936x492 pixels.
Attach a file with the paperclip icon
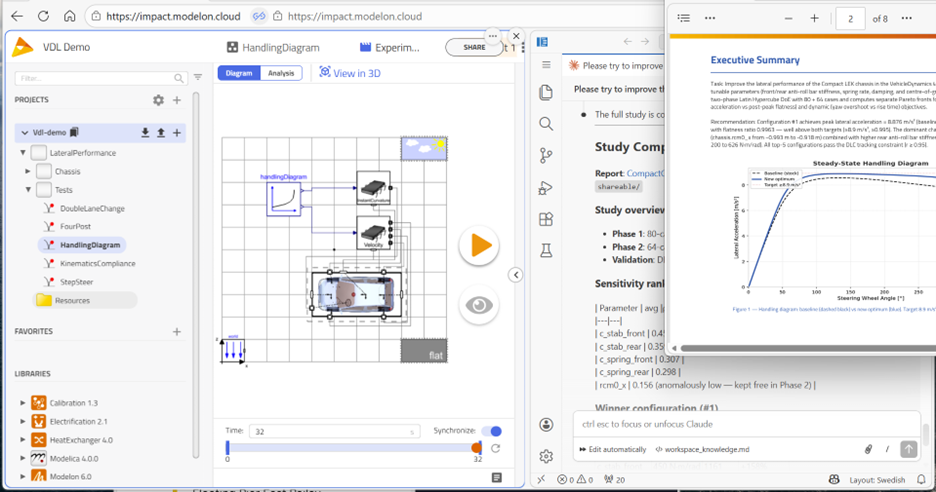pyautogui.click(x=869, y=449)
